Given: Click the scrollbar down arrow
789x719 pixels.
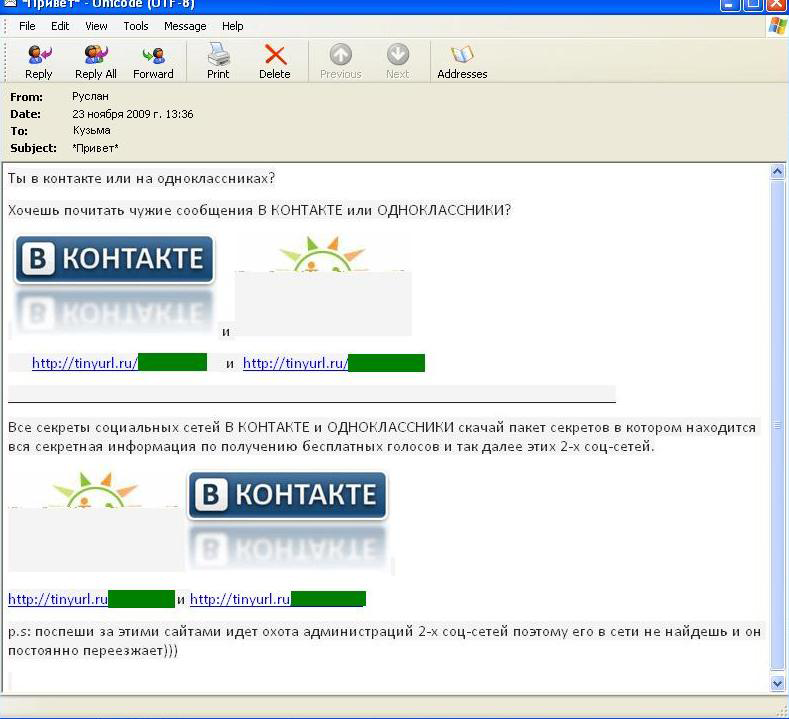Looking at the screenshot, I should click(x=777, y=683).
